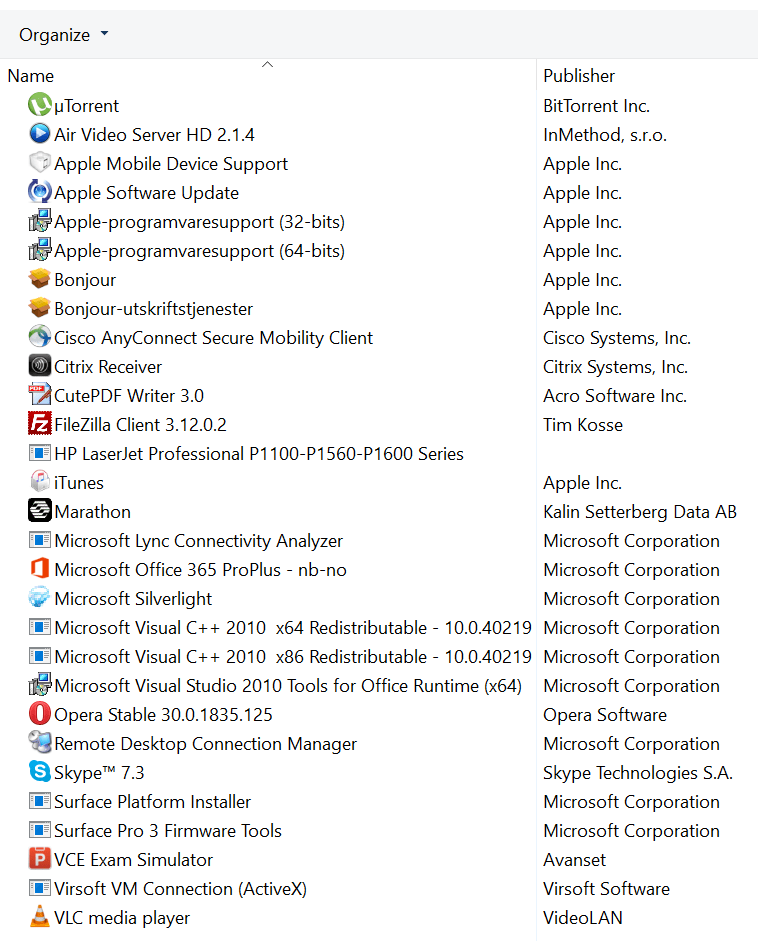Sort the list by Publisher column header
Image resolution: width=758 pixels, height=941 pixels.
(579, 76)
